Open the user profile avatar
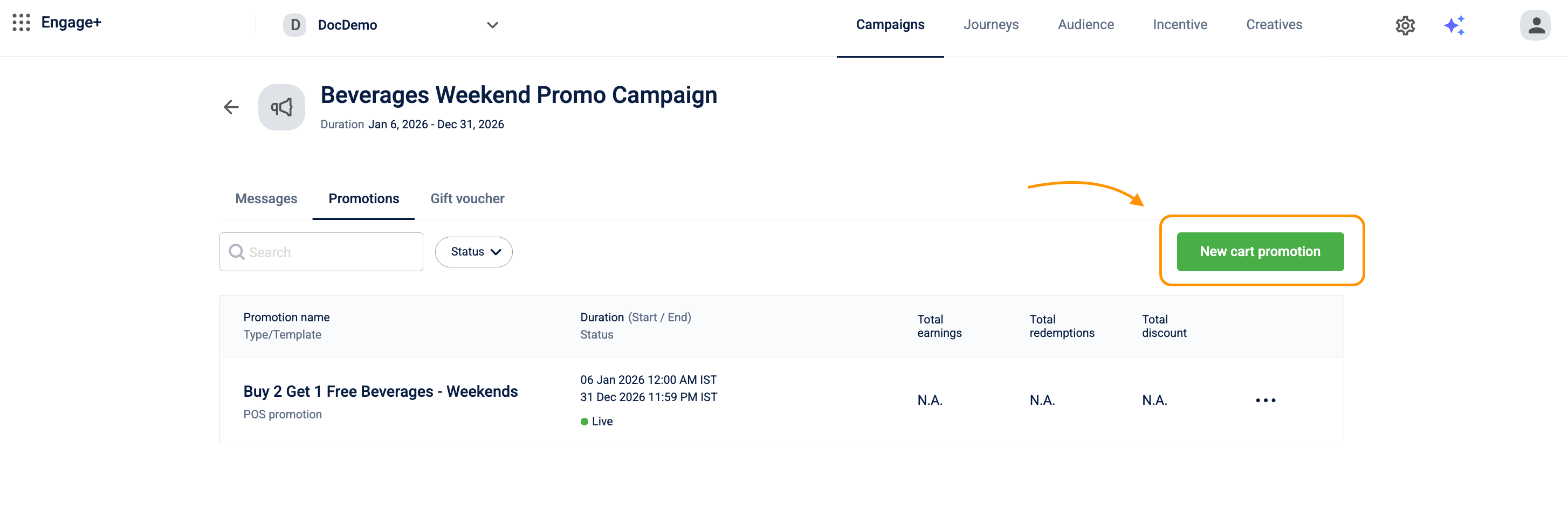Viewport: 1568px width, 510px height. pyautogui.click(x=1535, y=25)
